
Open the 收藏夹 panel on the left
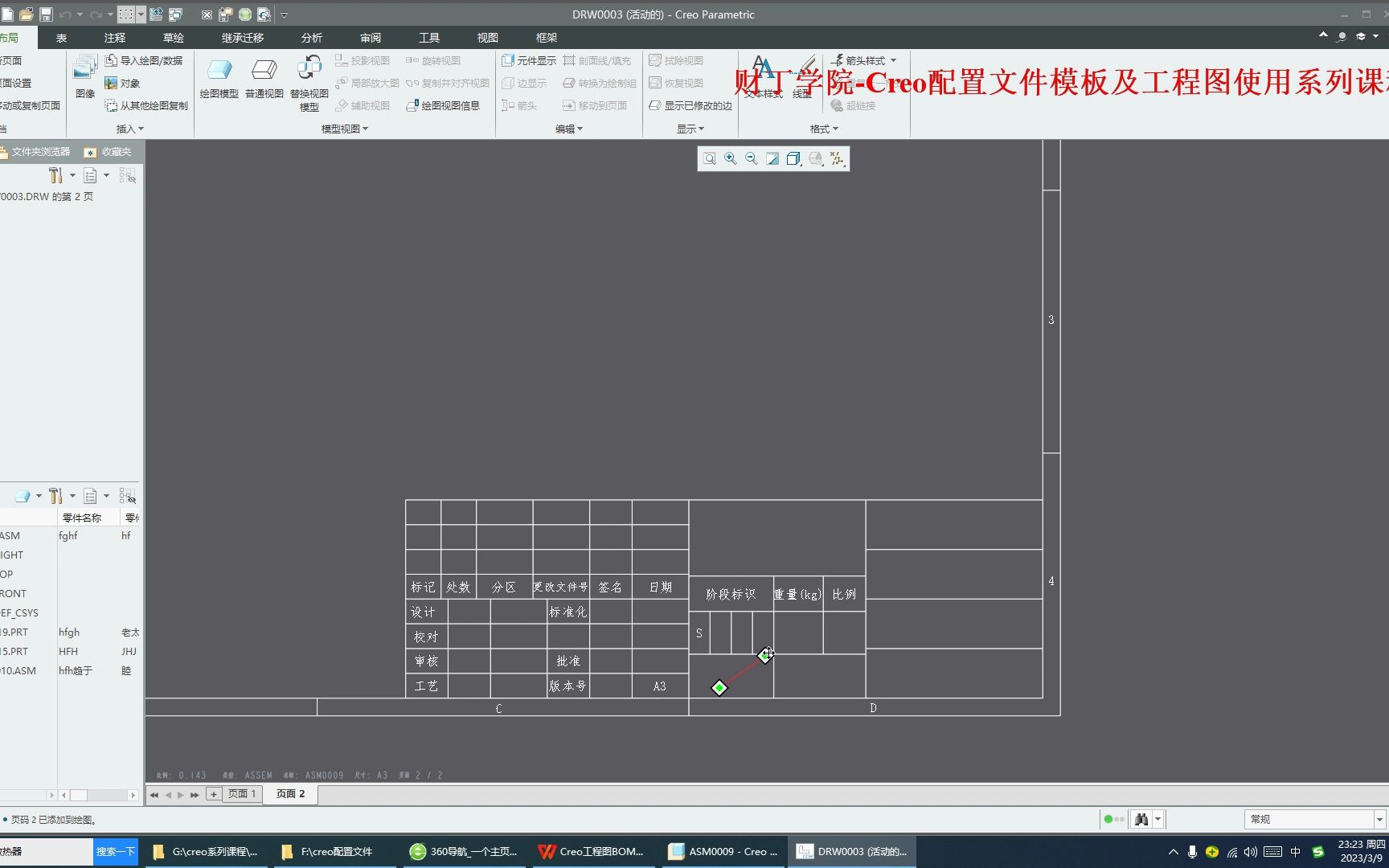pos(112,151)
